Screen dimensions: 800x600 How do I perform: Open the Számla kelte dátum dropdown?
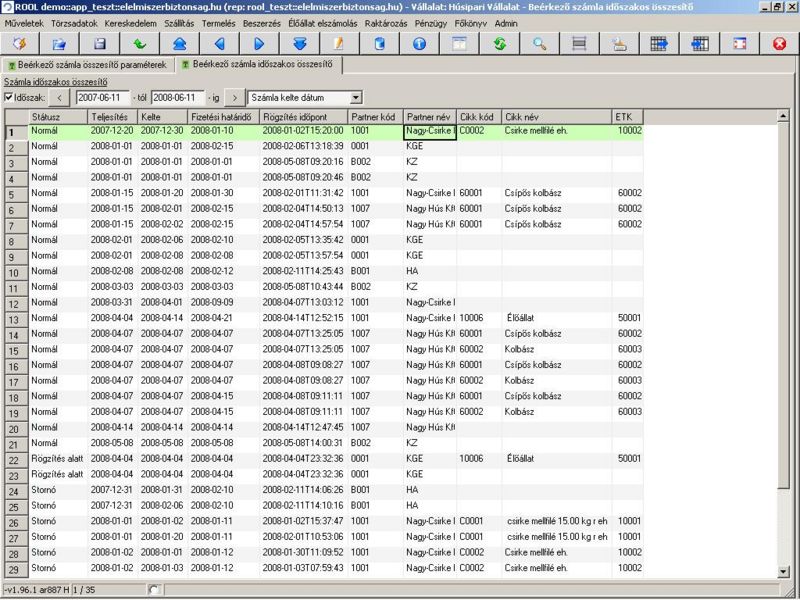(x=356, y=98)
